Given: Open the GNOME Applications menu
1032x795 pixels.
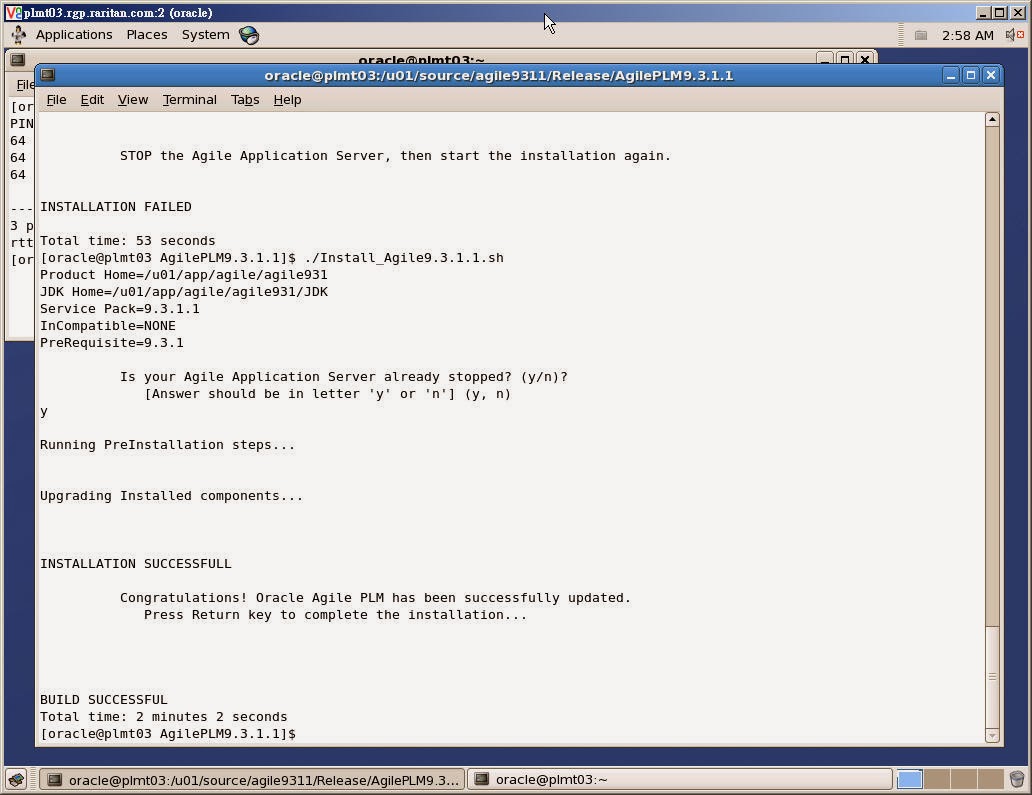Looking at the screenshot, I should click(74, 35).
